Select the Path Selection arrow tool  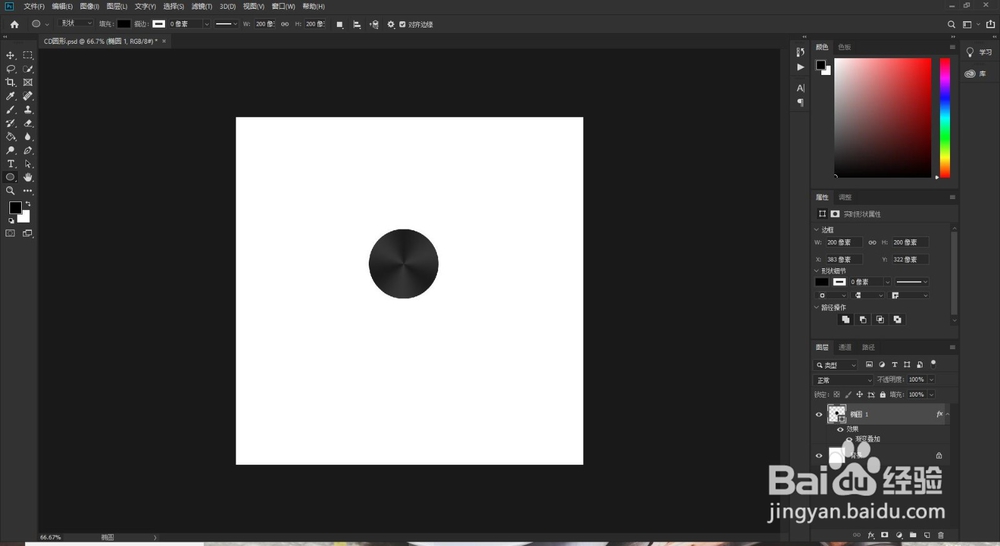27,164
